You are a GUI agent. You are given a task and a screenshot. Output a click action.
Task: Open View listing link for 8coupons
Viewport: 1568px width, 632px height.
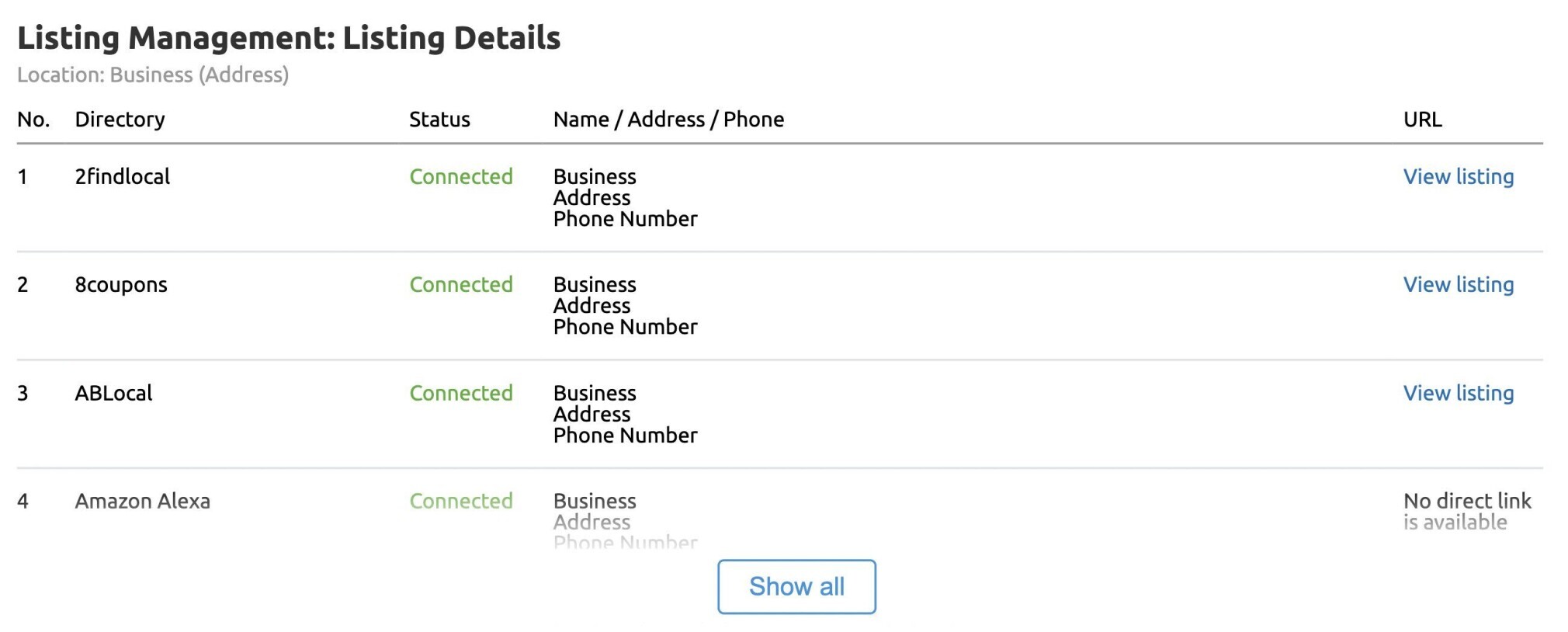coord(1458,284)
